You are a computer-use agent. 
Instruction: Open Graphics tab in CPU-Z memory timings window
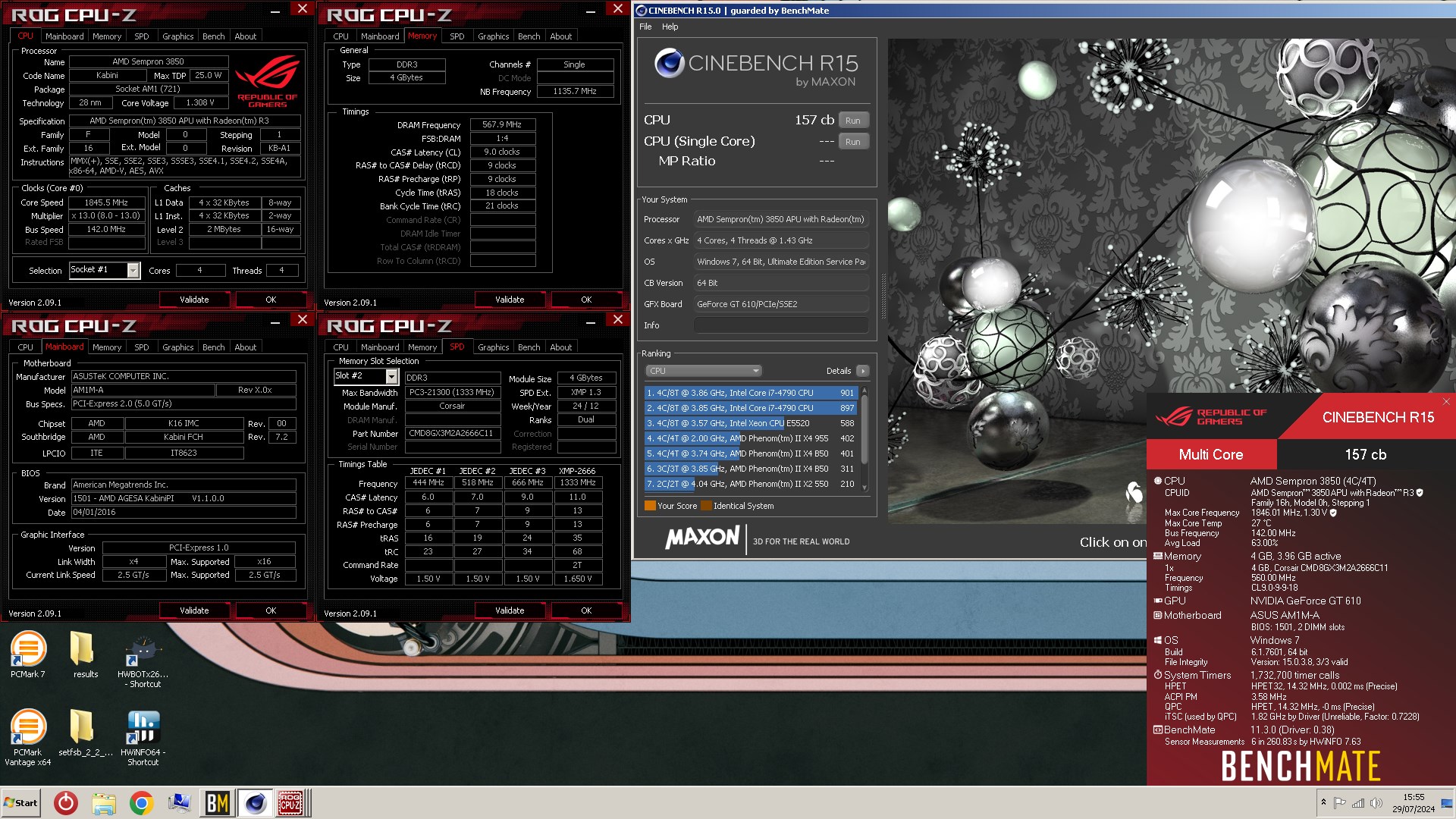[494, 36]
